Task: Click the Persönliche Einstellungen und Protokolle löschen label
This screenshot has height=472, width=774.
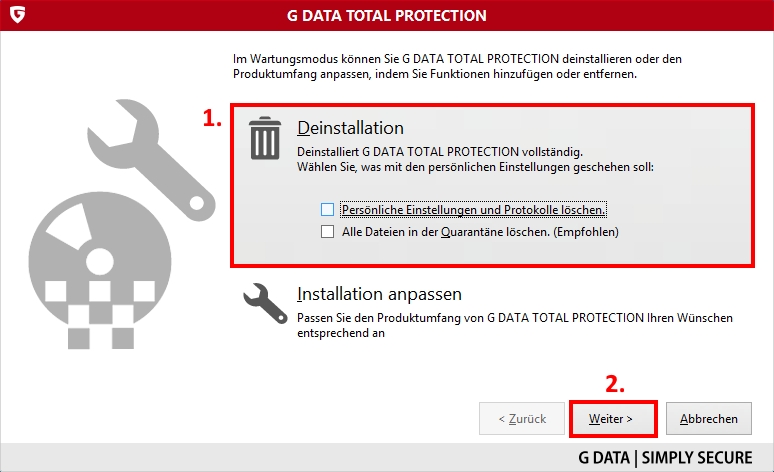Action: (x=473, y=210)
